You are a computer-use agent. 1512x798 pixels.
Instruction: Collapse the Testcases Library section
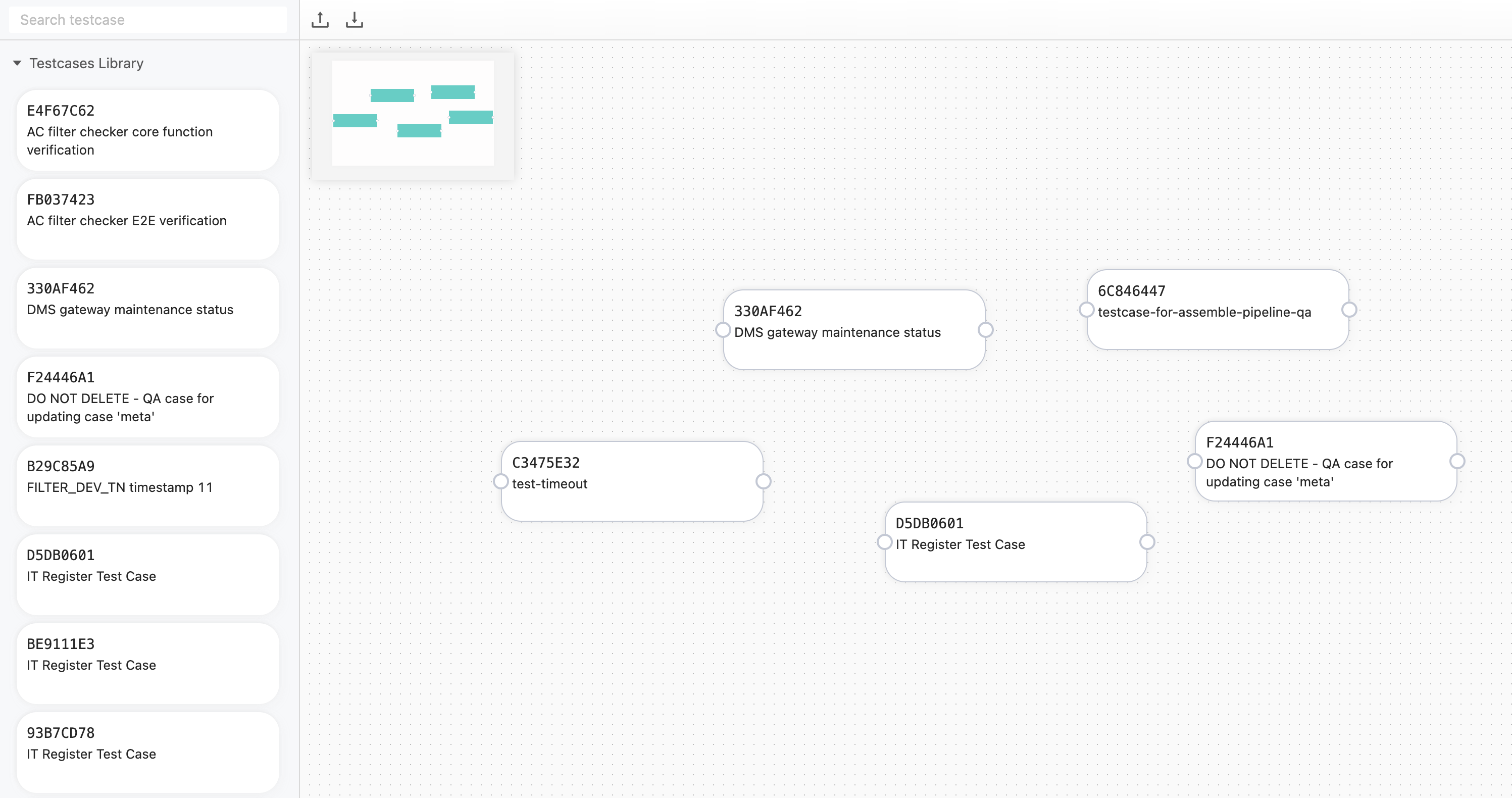(18, 63)
